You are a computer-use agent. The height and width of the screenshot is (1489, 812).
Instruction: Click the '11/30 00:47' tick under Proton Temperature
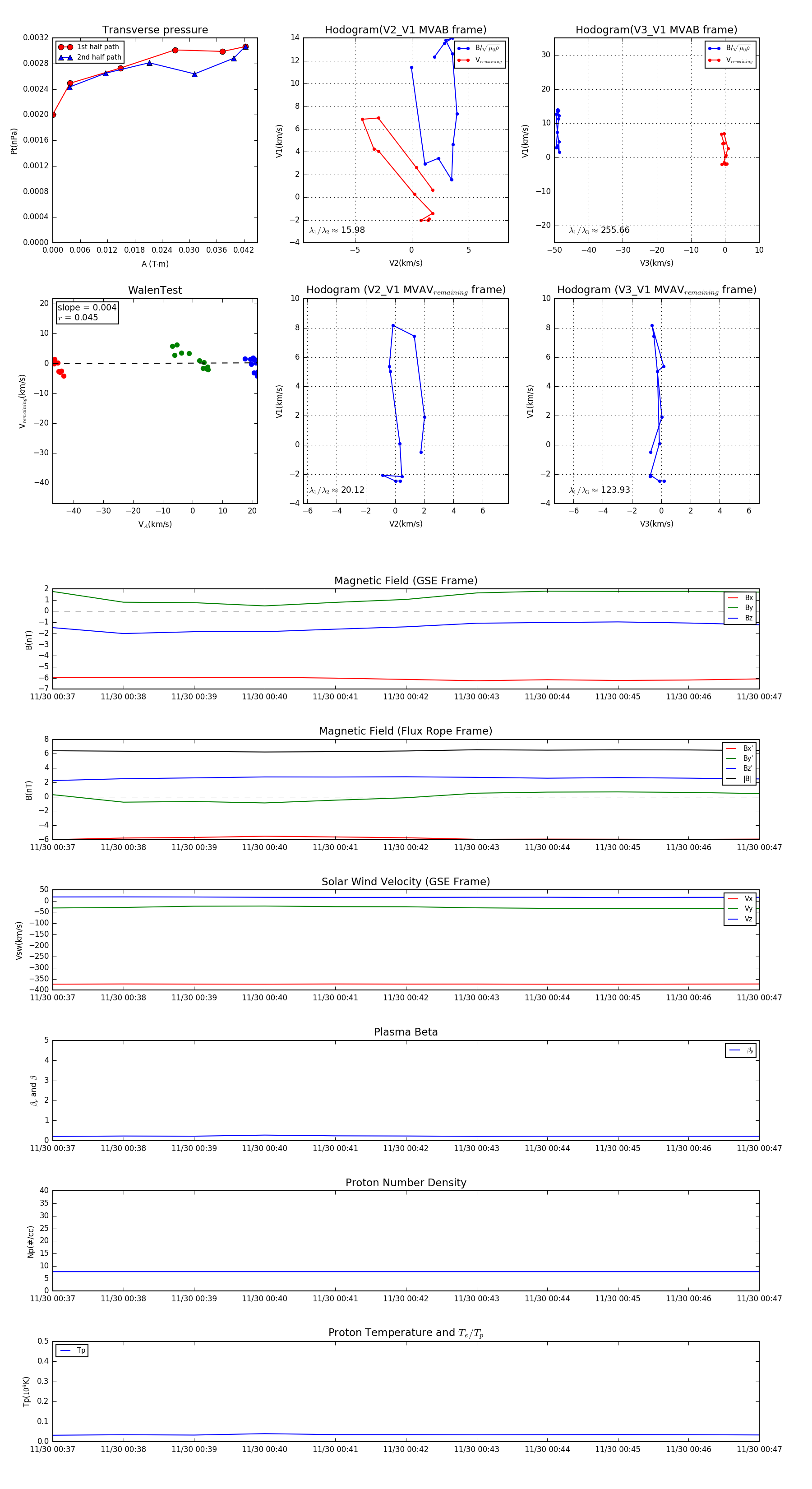click(759, 1449)
